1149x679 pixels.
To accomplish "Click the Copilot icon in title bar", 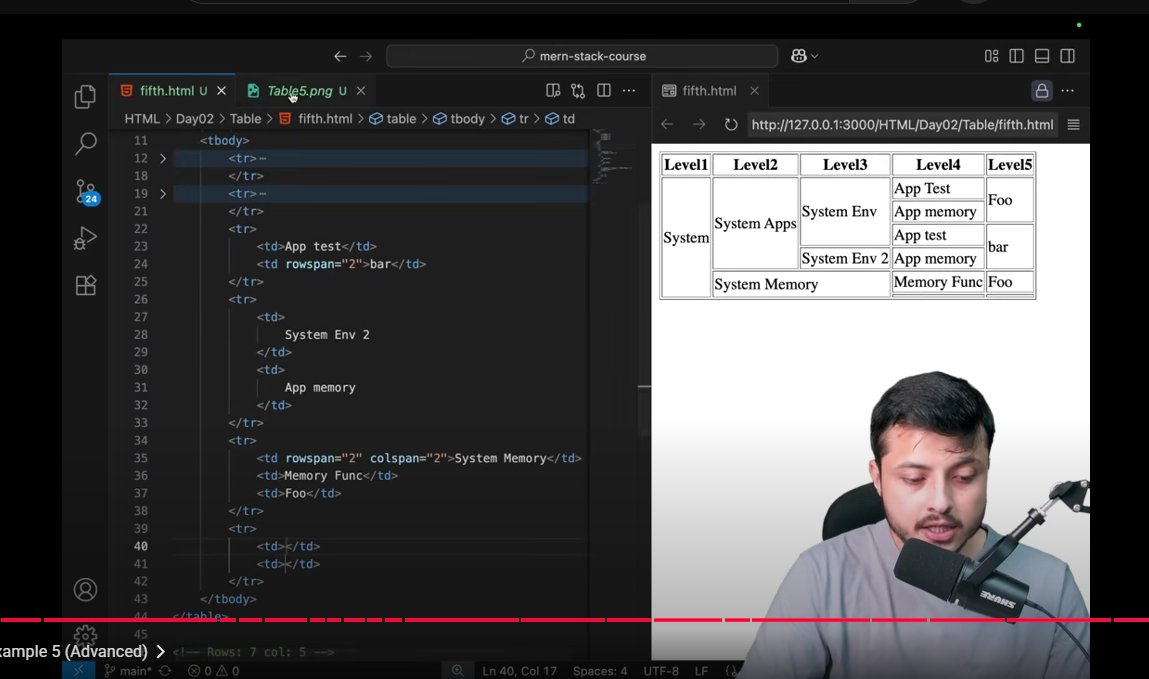I will click(x=799, y=56).
